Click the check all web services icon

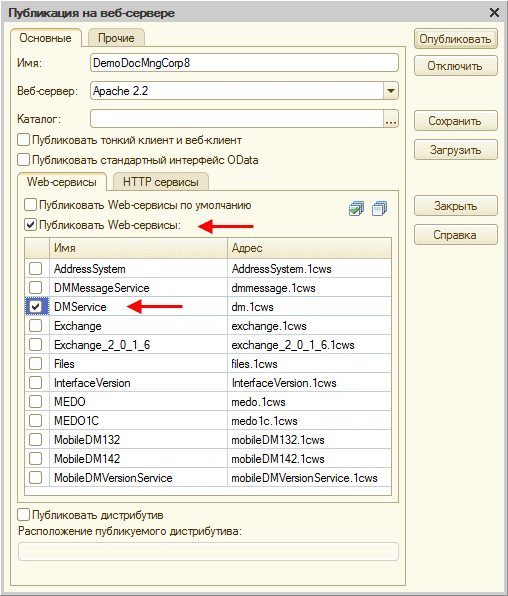pos(356,208)
